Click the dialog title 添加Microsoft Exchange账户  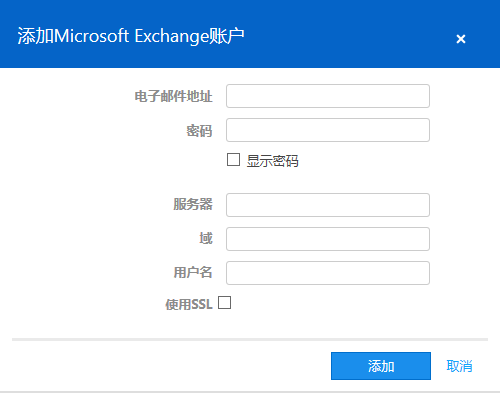[x=131, y=36]
